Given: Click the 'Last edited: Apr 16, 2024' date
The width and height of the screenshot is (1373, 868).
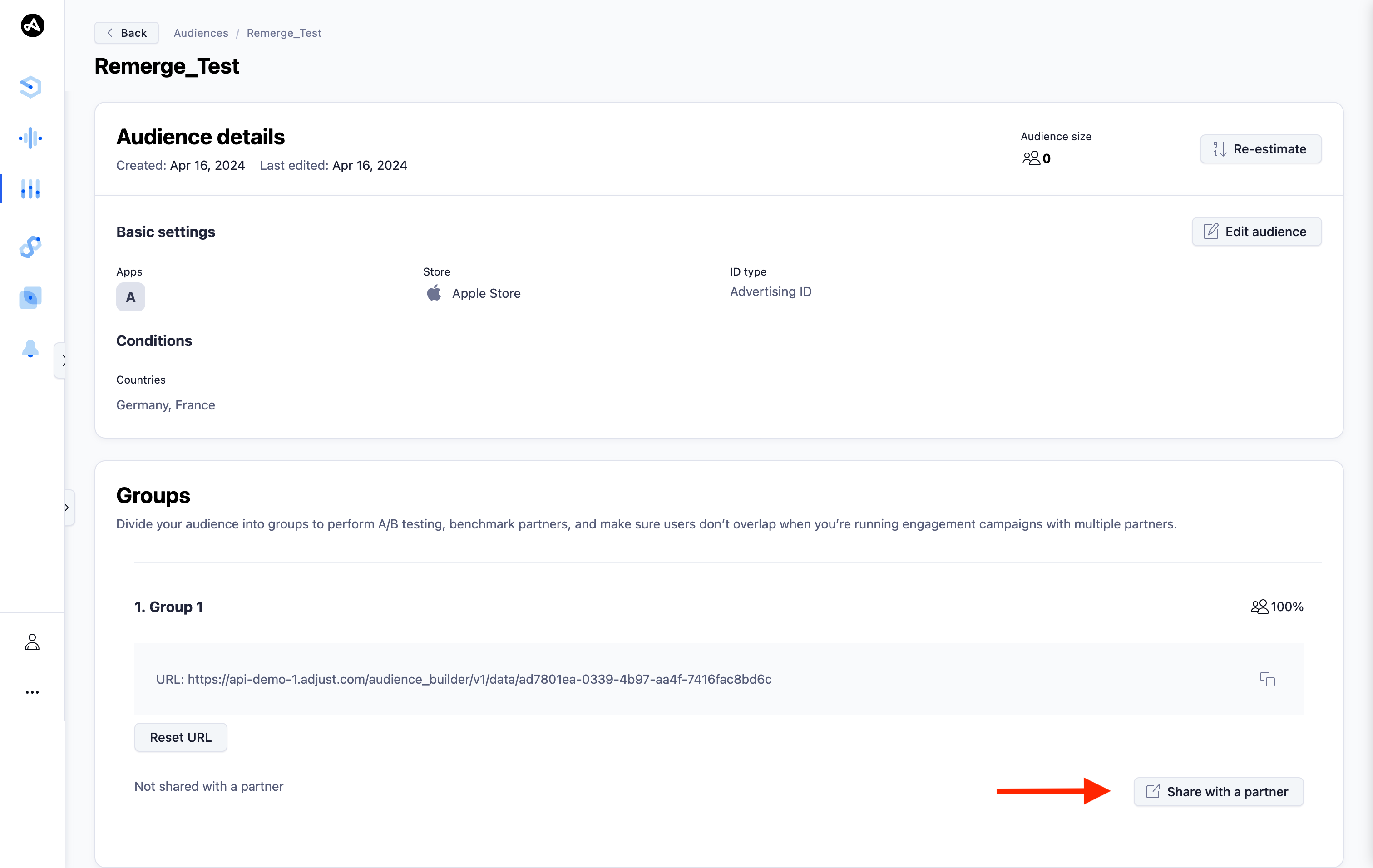Looking at the screenshot, I should pos(334,165).
